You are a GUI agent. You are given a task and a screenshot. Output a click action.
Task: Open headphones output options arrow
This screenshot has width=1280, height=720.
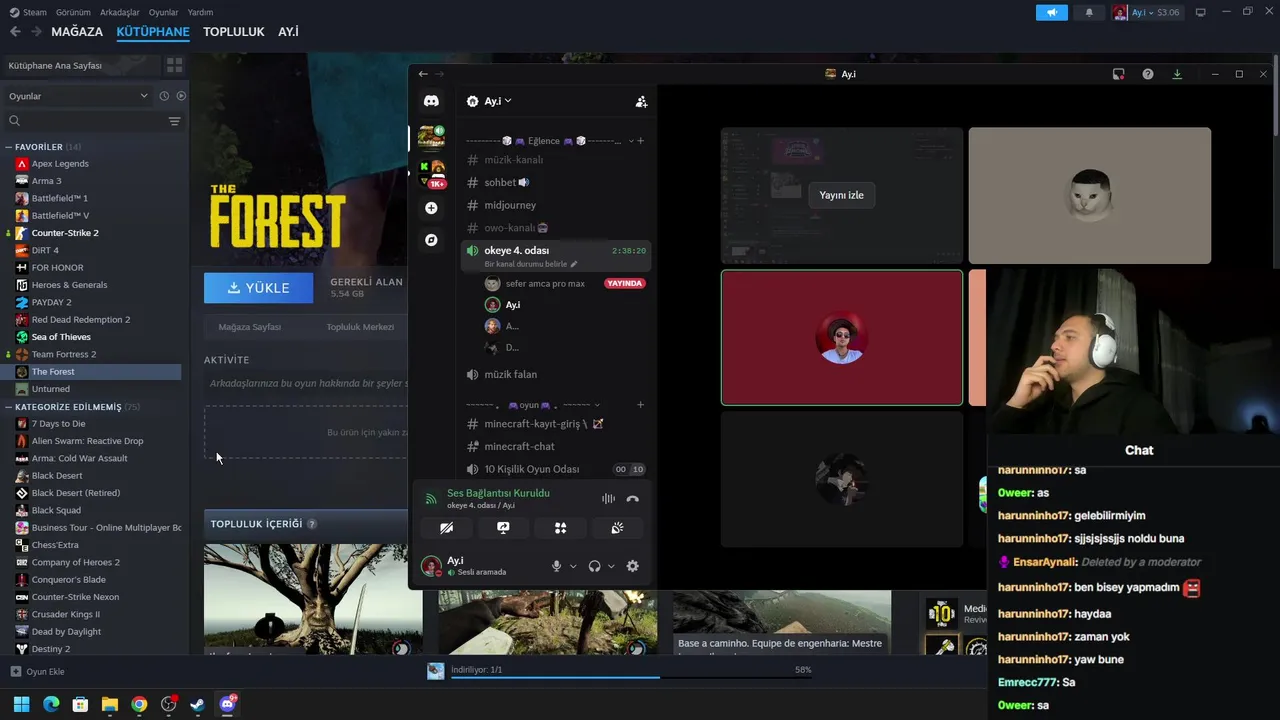point(611,566)
